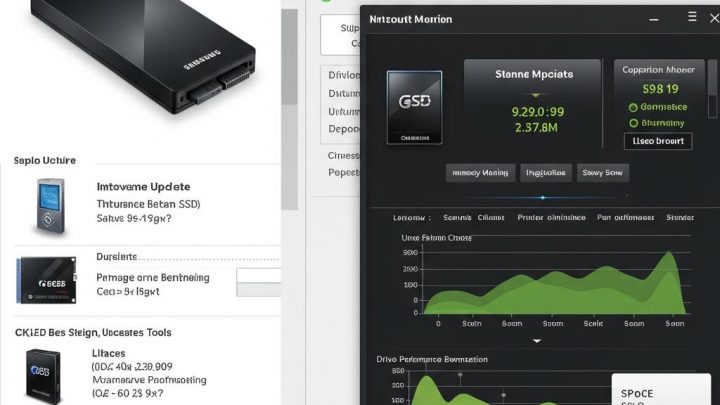The width and height of the screenshot is (720, 405).
Task: Click the nanaoy Maniog button
Action: [480, 173]
